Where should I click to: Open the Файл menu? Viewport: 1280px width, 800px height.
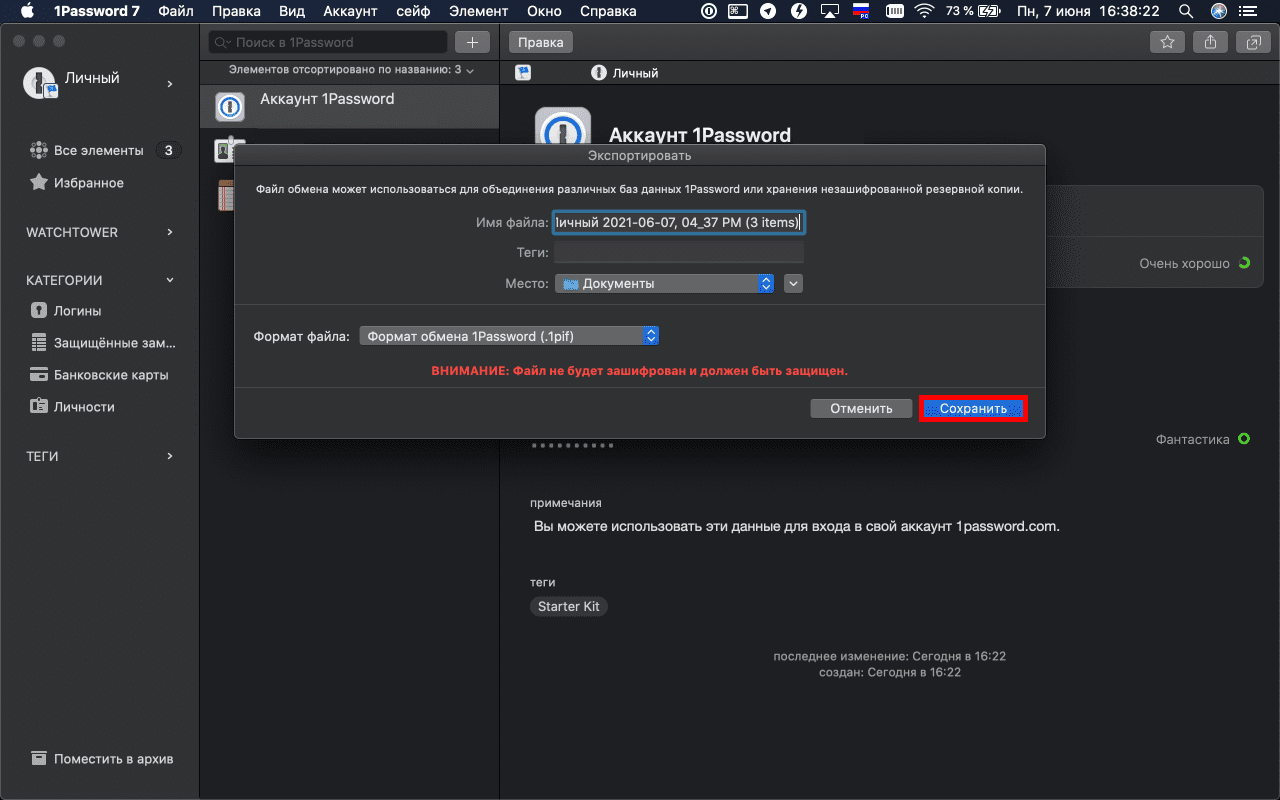point(175,12)
